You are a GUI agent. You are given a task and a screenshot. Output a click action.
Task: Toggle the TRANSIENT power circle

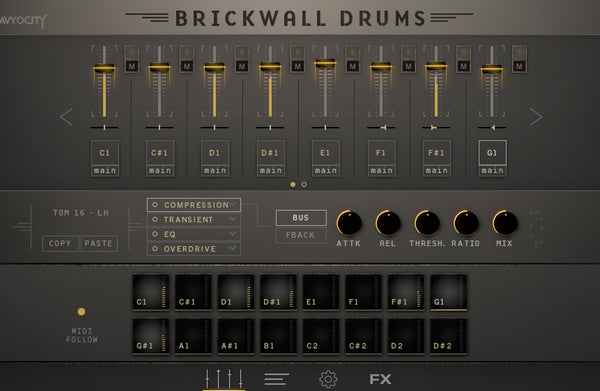(155, 220)
